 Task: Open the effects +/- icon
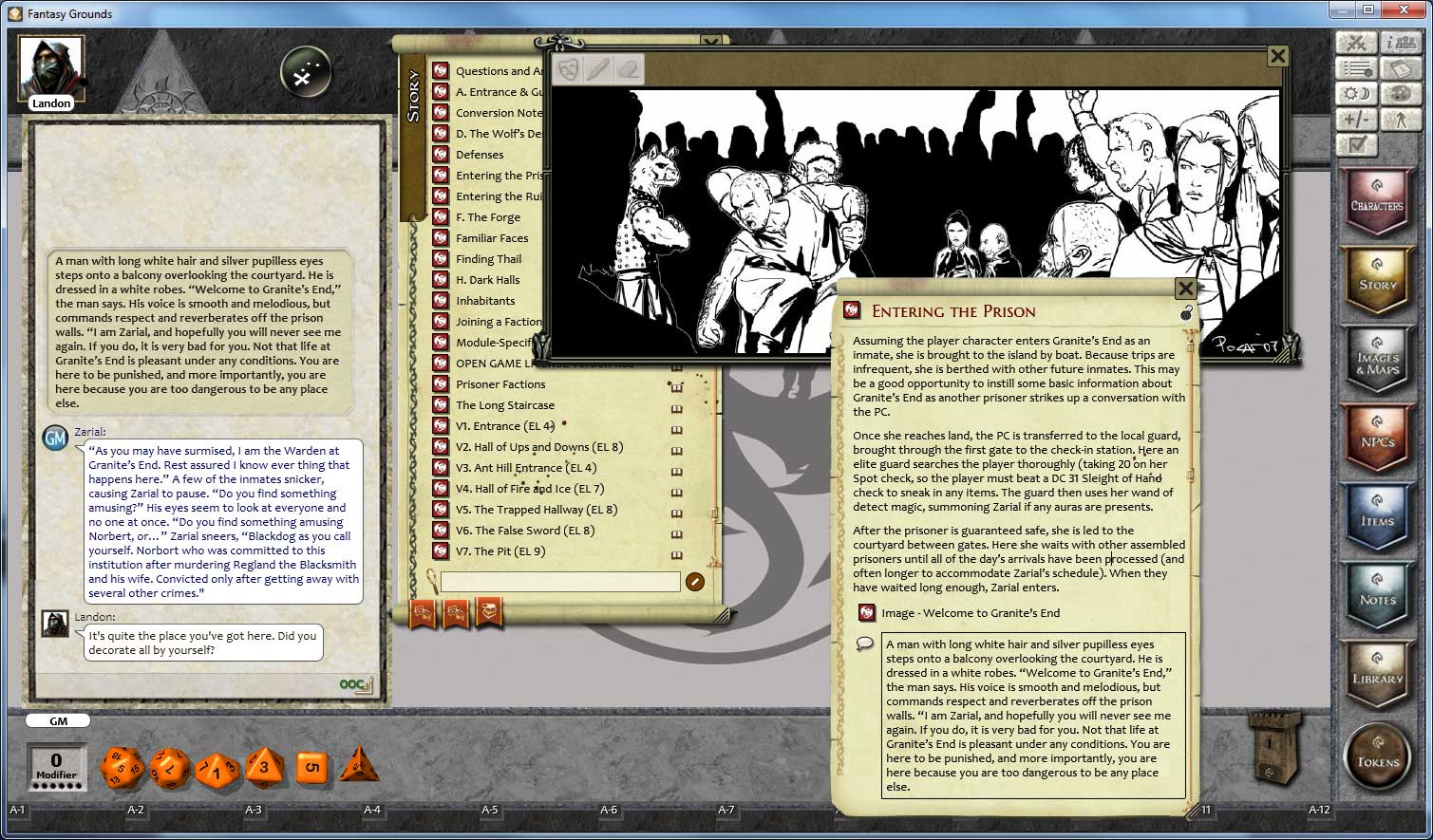(1355, 118)
